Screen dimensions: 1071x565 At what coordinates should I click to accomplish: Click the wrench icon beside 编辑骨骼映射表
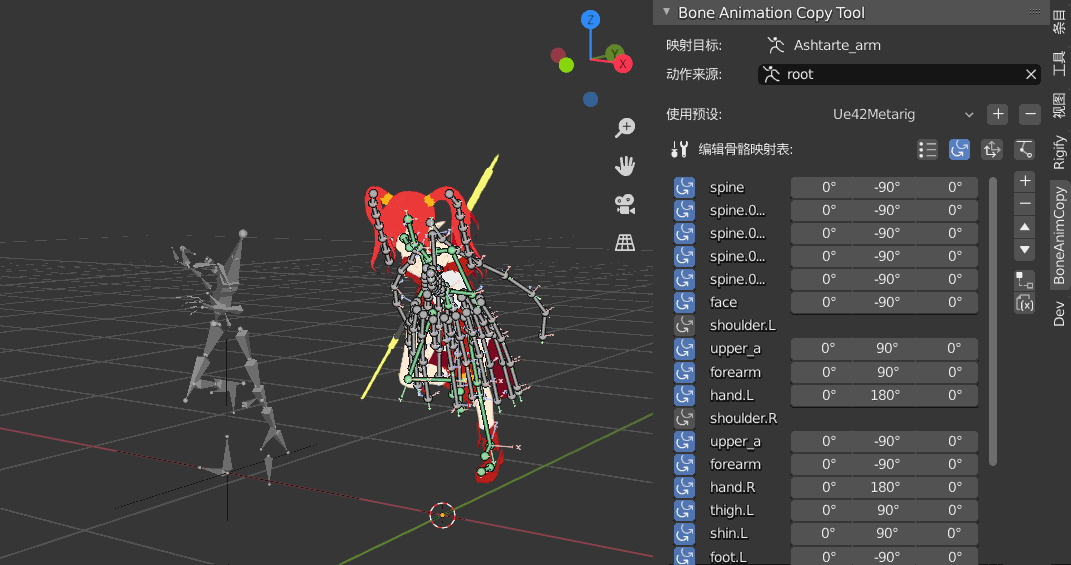[679, 150]
